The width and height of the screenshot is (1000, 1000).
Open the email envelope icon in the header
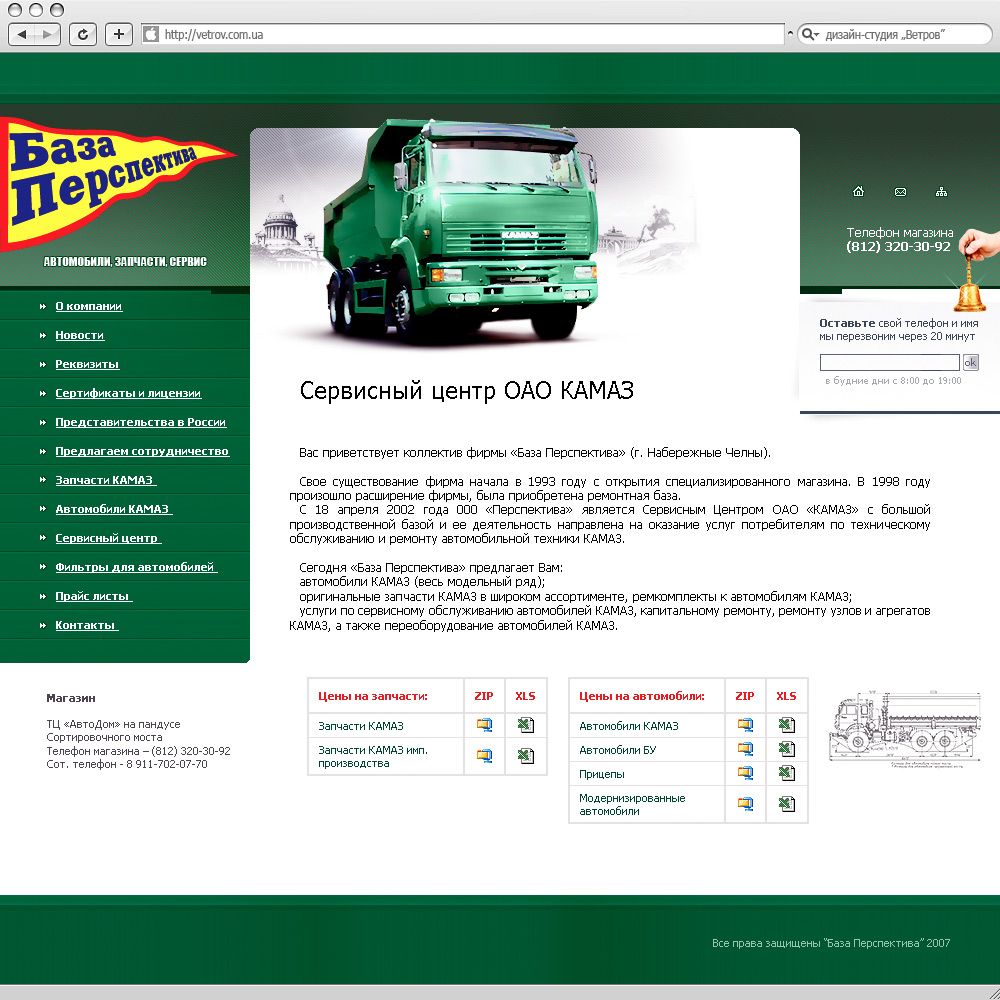tap(900, 191)
